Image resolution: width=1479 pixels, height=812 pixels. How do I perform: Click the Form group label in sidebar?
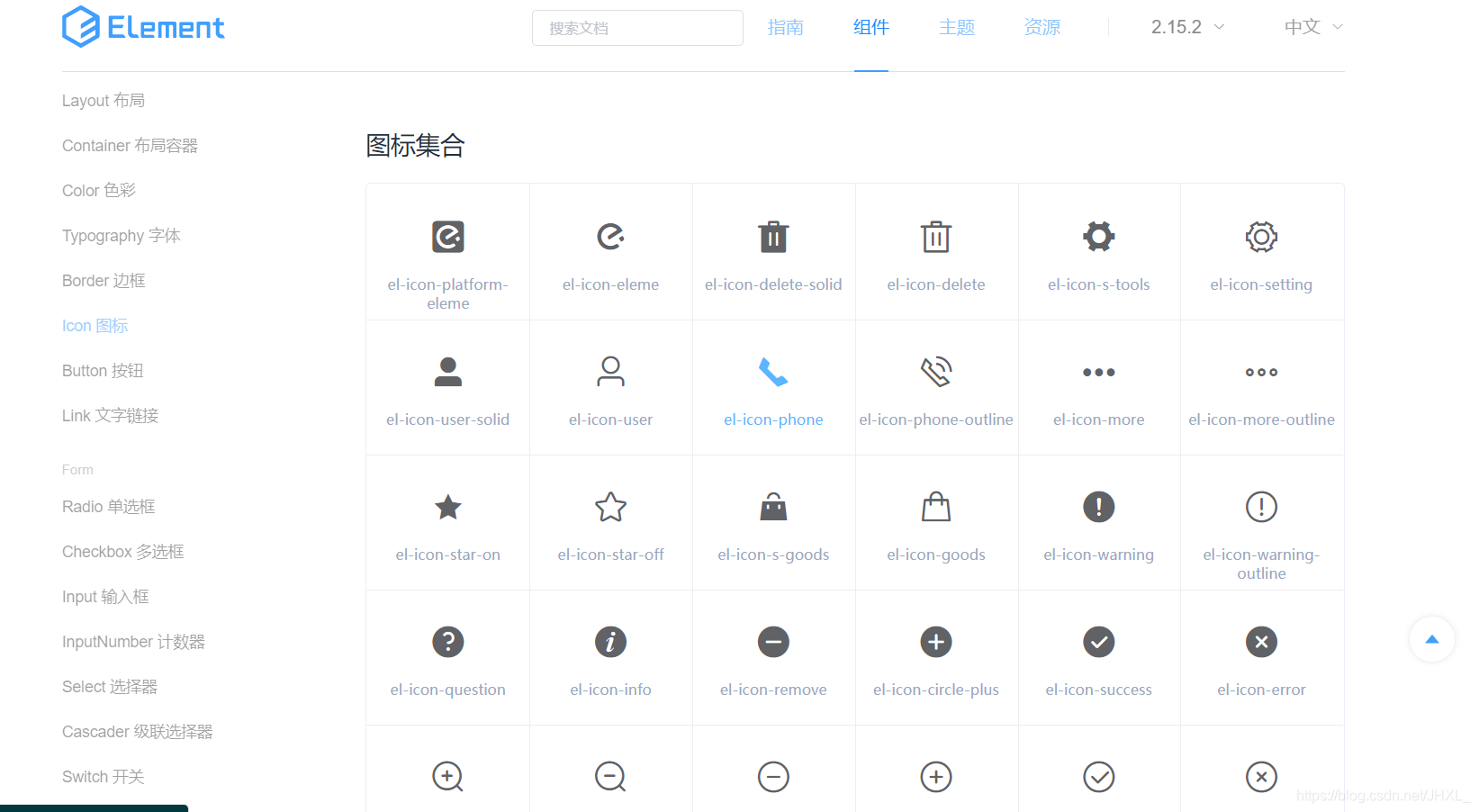point(77,470)
